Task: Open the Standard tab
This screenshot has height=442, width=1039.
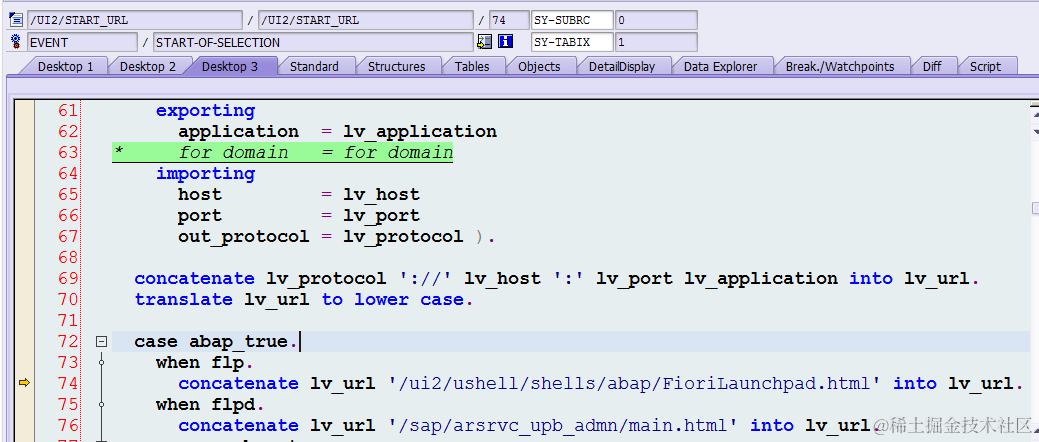Action: pyautogui.click(x=314, y=66)
